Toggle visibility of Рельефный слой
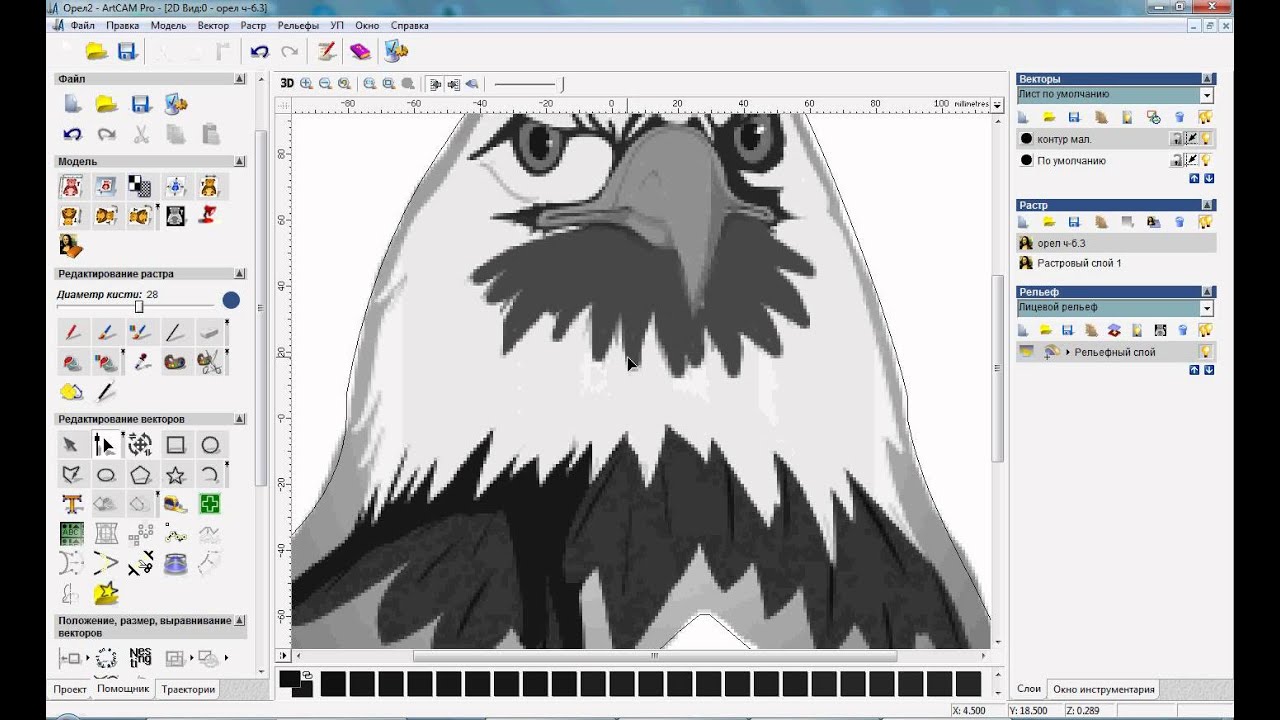Screen dimensions: 1280x720 click(1207, 352)
